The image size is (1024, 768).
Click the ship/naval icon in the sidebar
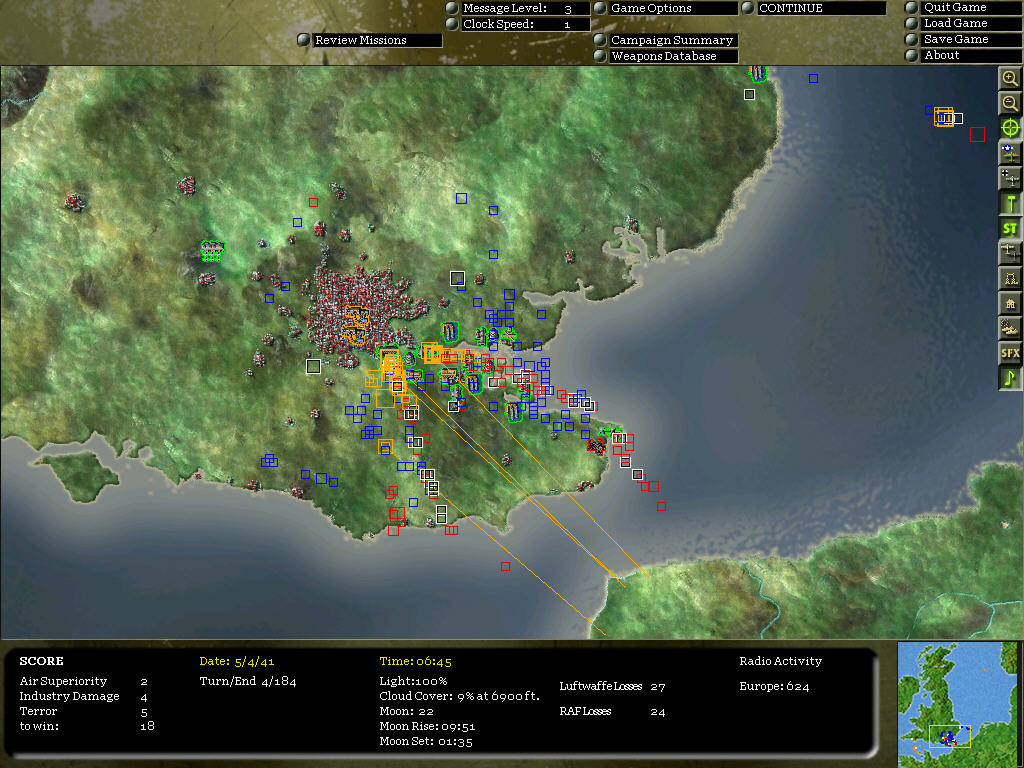(x=1010, y=328)
